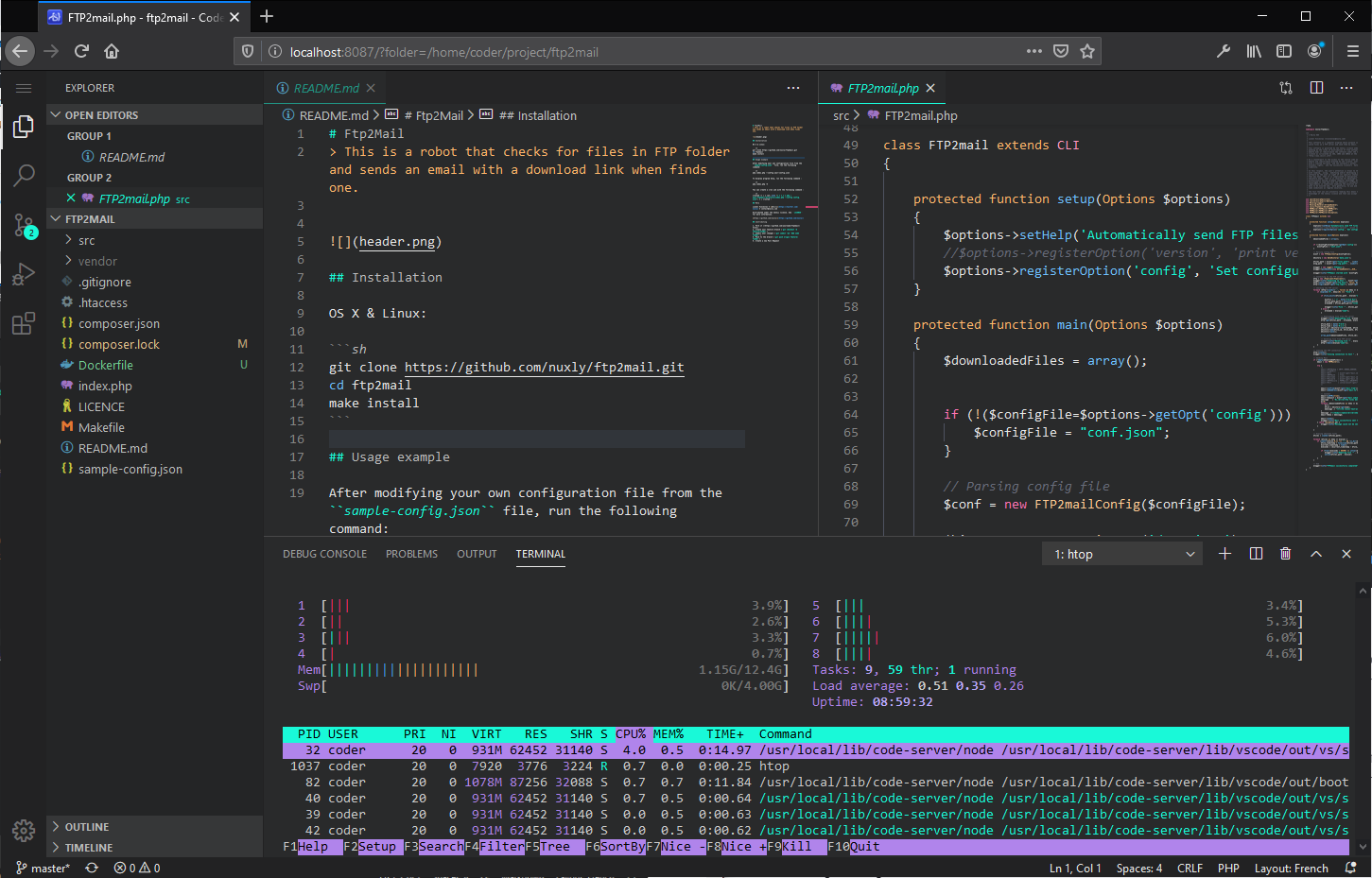1372x878 pixels.
Task: Bookmark this page with the star icon
Action: [1087, 51]
